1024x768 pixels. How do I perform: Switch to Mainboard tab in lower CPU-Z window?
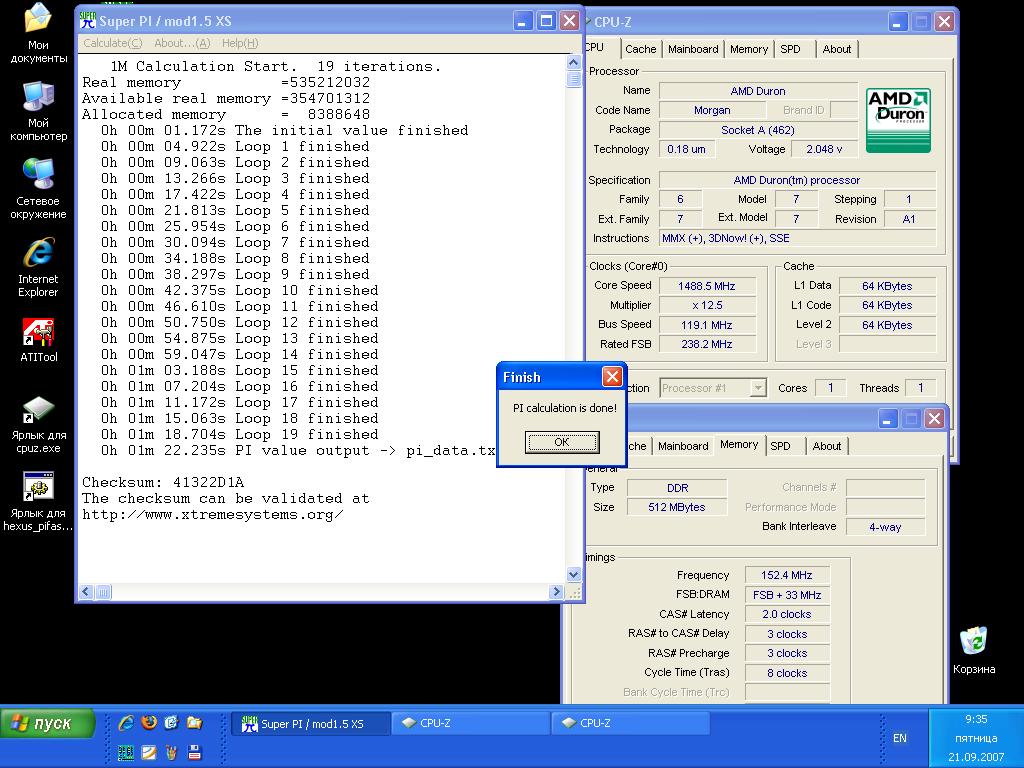pos(682,446)
